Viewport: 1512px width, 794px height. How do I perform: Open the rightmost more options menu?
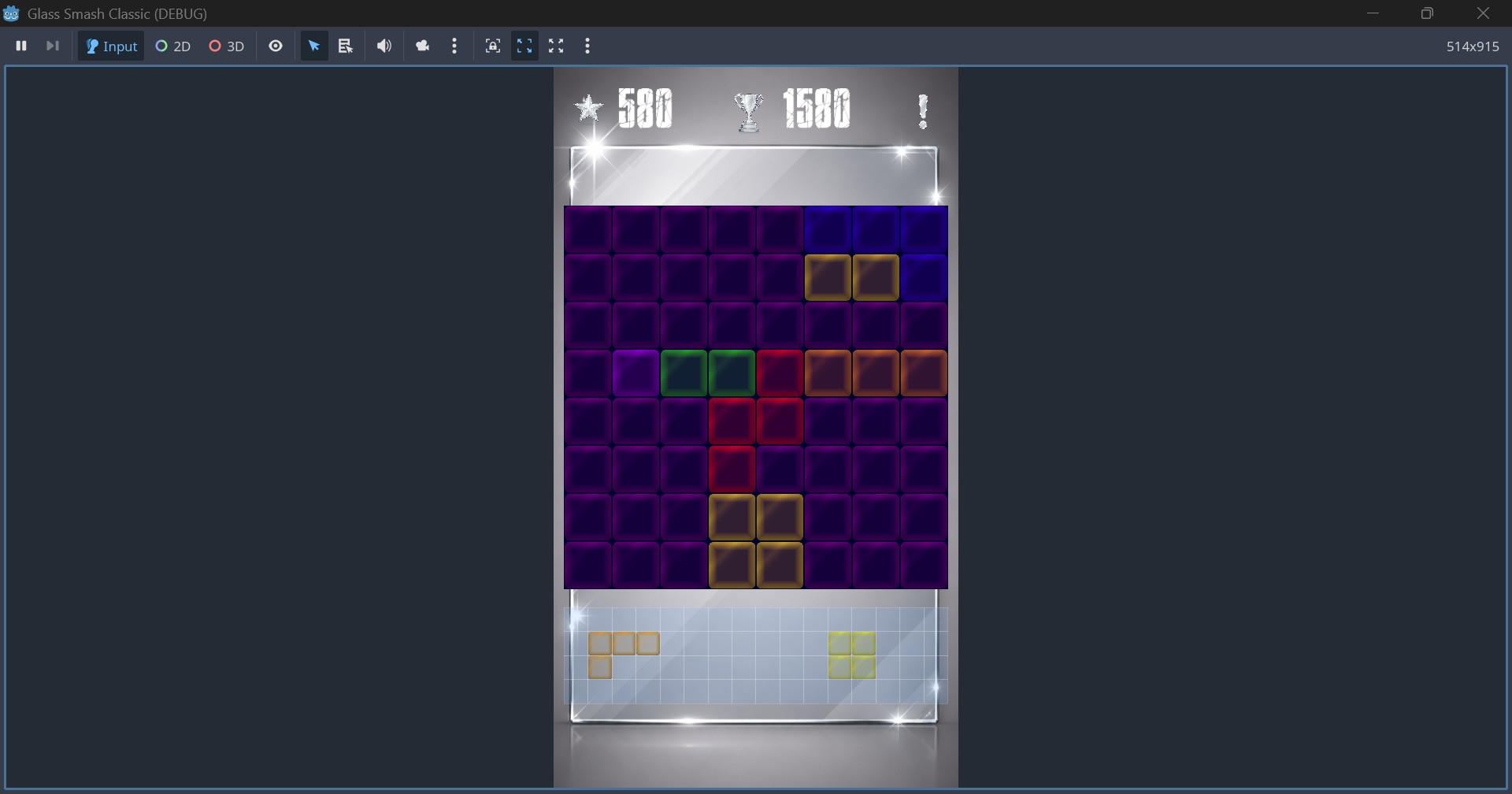pyautogui.click(x=587, y=45)
